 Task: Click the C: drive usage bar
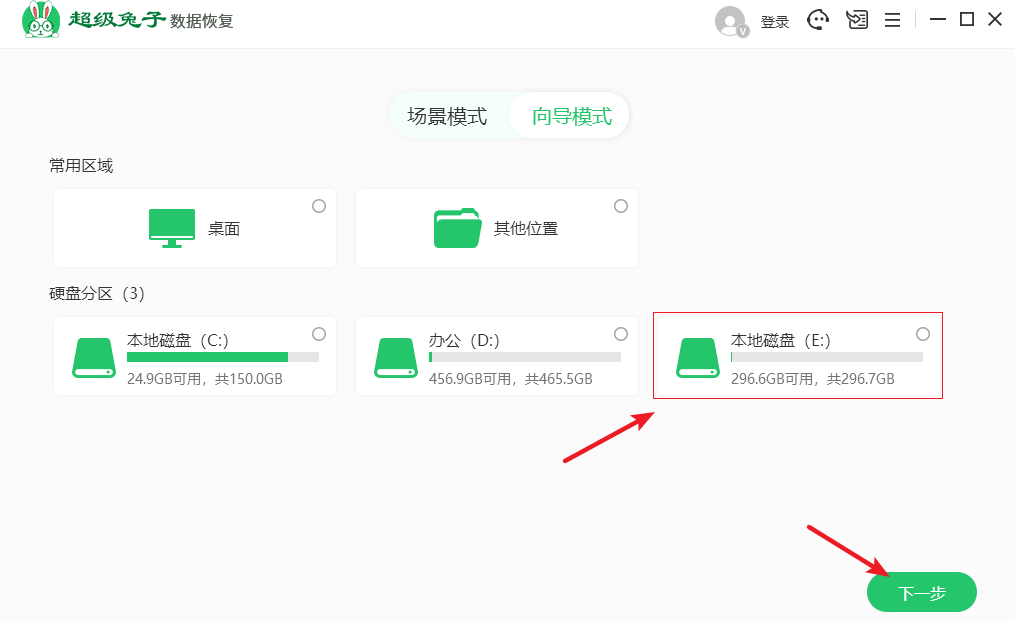click(222, 357)
